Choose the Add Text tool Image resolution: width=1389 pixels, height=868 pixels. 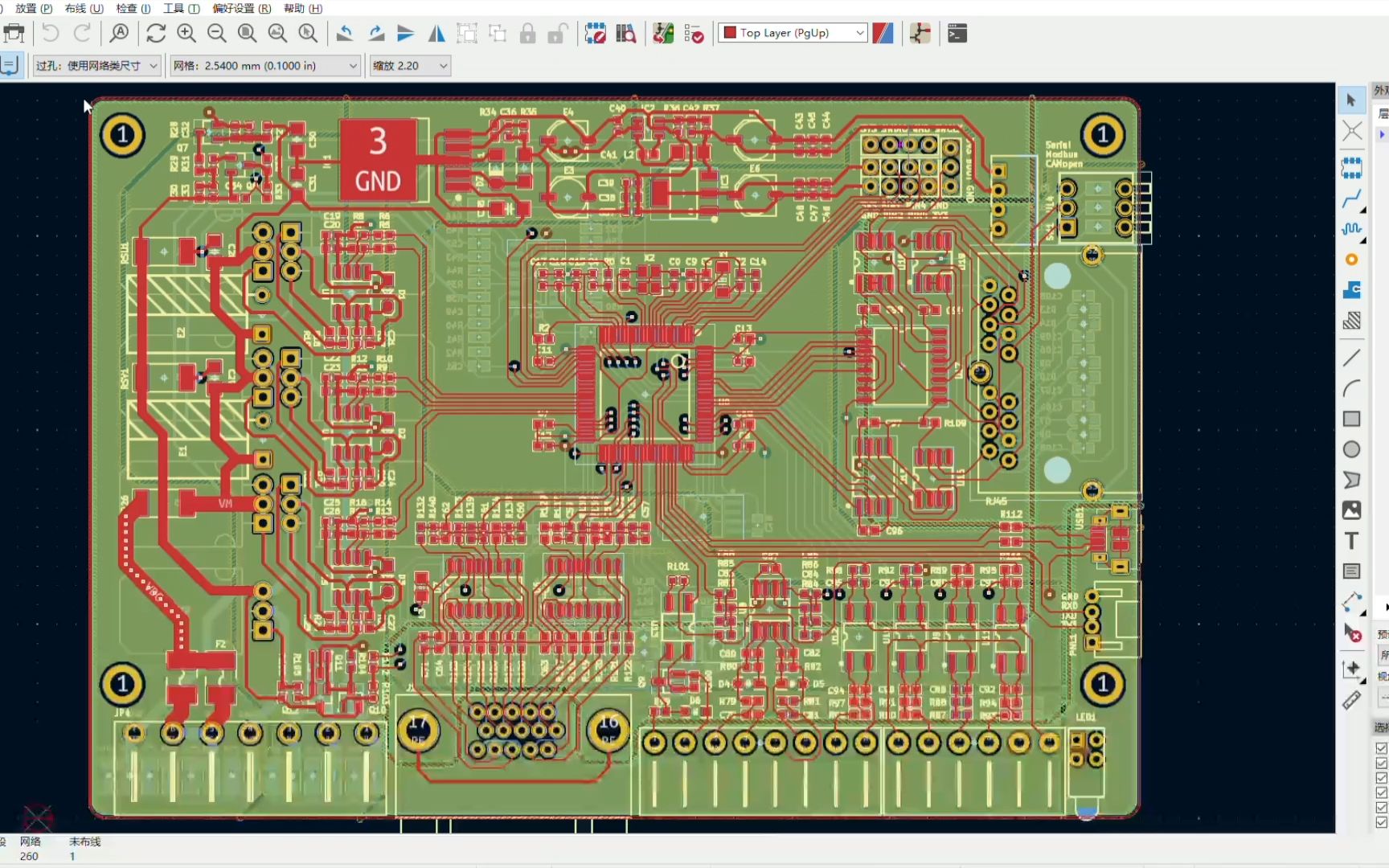point(1351,541)
